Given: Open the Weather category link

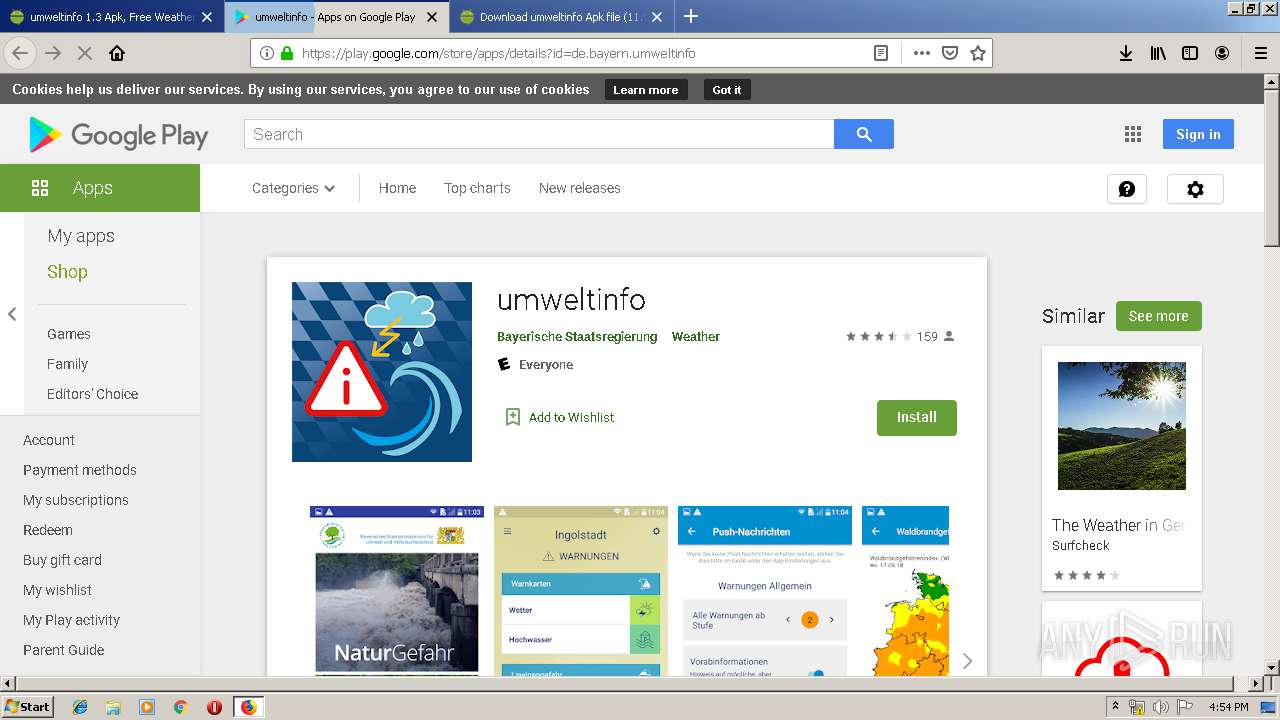Looking at the screenshot, I should tap(696, 337).
